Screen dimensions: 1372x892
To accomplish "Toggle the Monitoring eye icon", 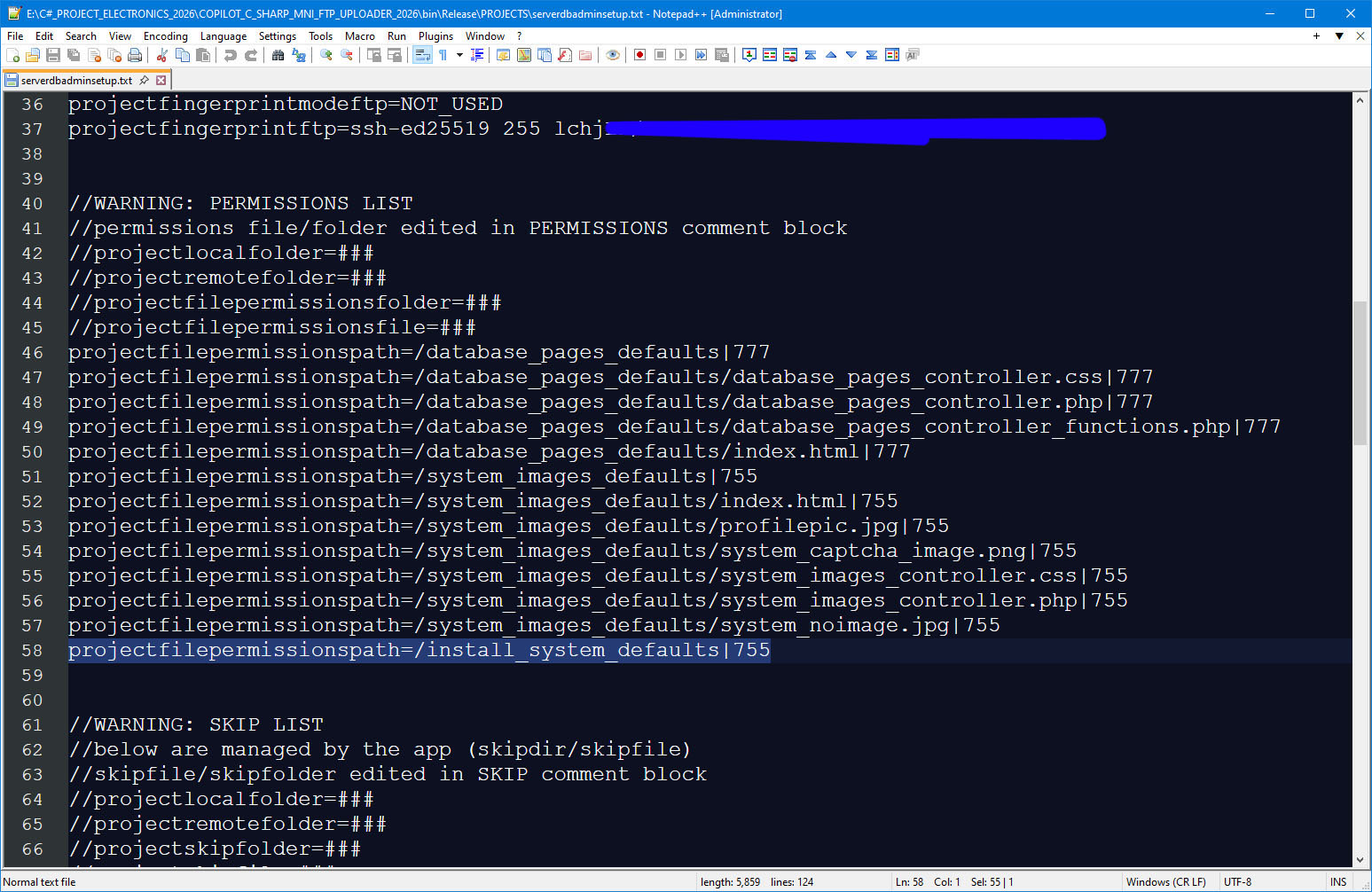I will [612, 55].
